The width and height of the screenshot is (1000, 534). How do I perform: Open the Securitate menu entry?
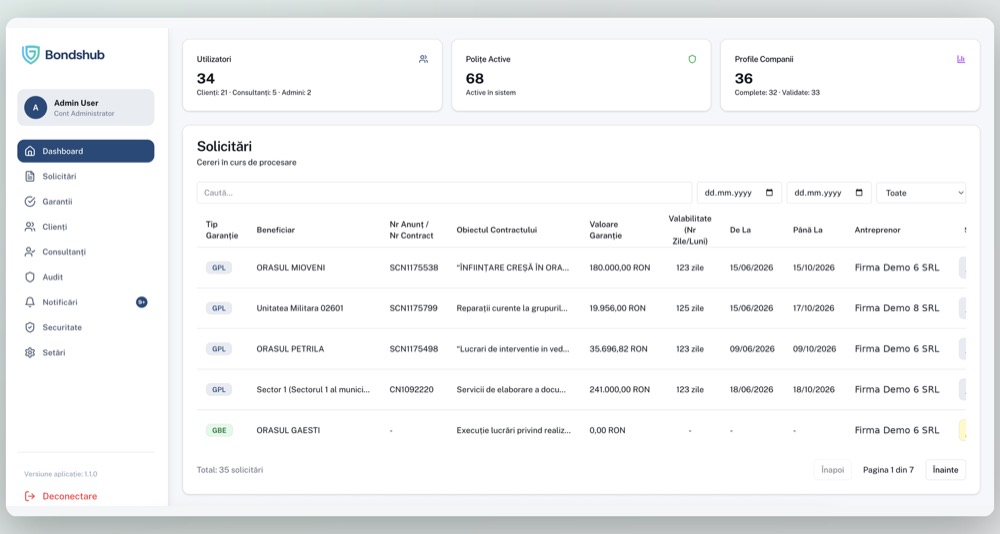tap(85, 327)
